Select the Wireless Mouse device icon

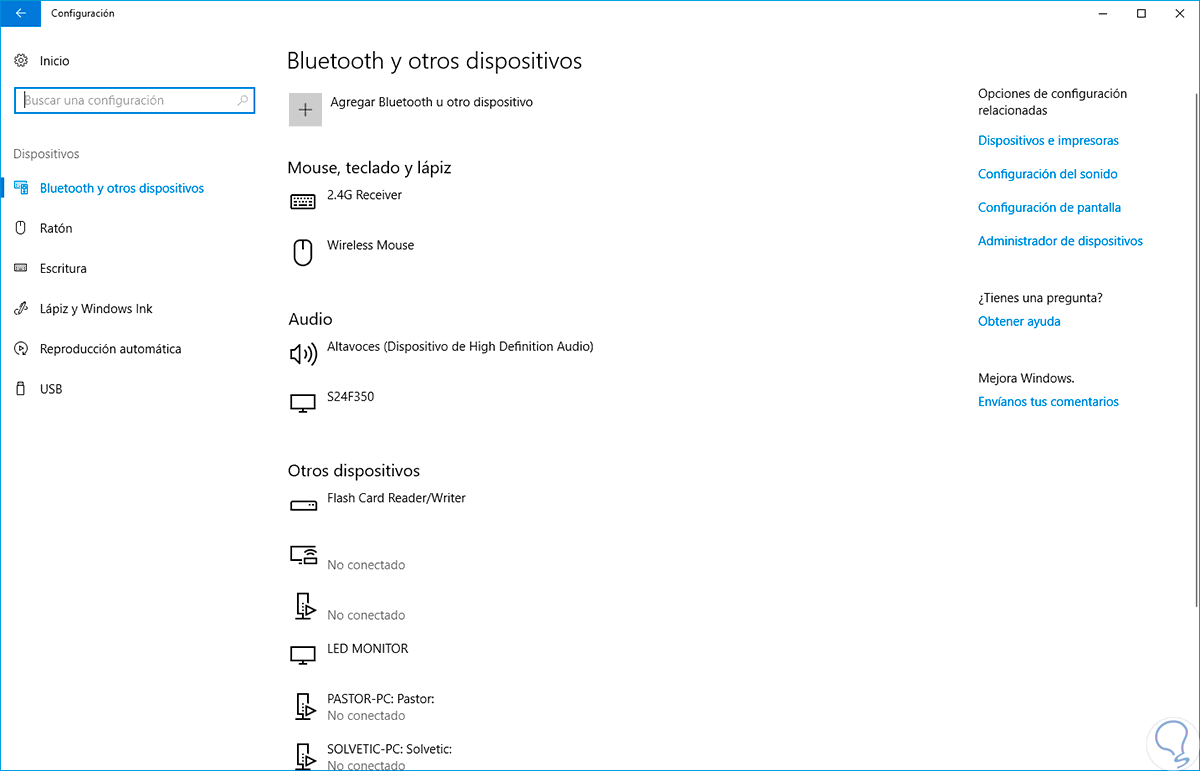click(302, 252)
